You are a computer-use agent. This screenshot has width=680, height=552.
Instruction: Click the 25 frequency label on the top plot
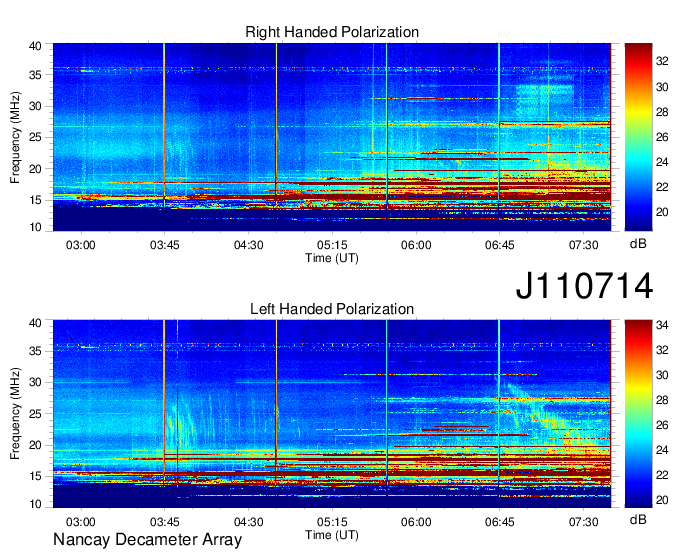(x=35, y=137)
